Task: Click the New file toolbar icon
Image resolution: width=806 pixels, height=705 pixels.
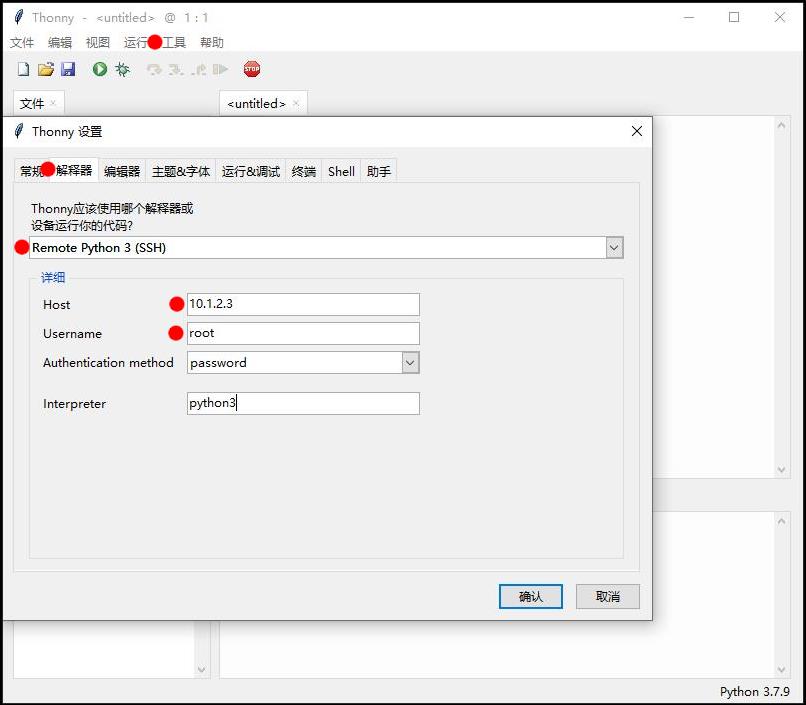Action: tap(23, 69)
